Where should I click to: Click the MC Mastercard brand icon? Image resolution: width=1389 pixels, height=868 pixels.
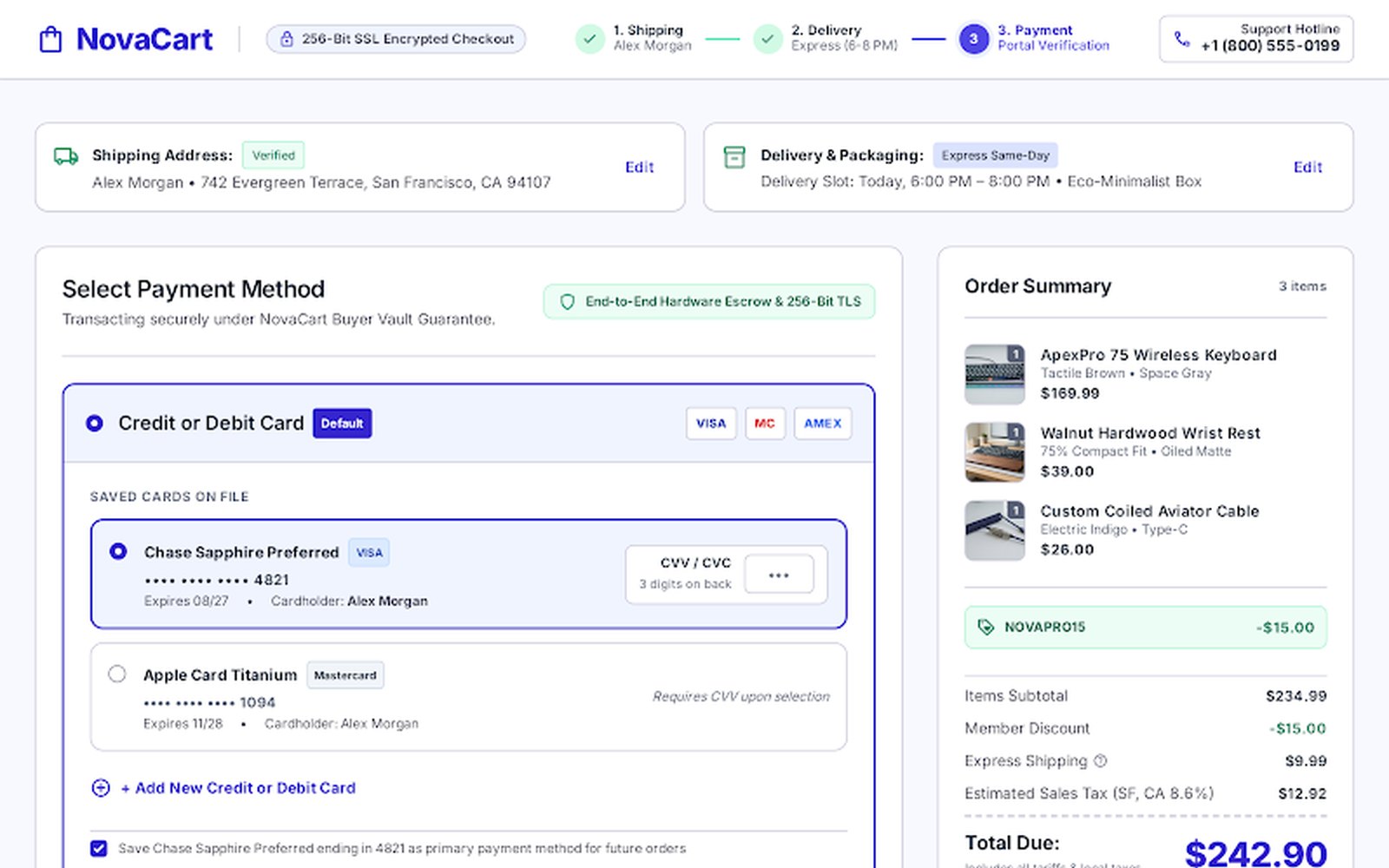[765, 424]
